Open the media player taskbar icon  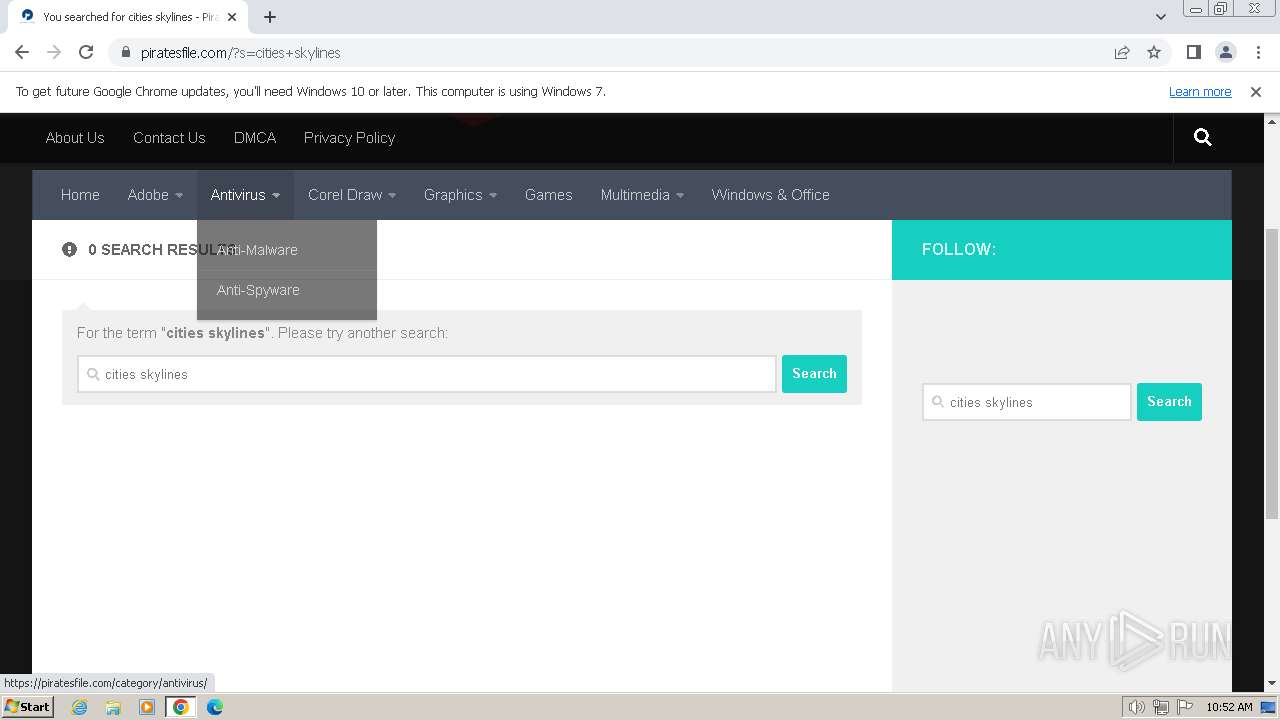click(147, 707)
